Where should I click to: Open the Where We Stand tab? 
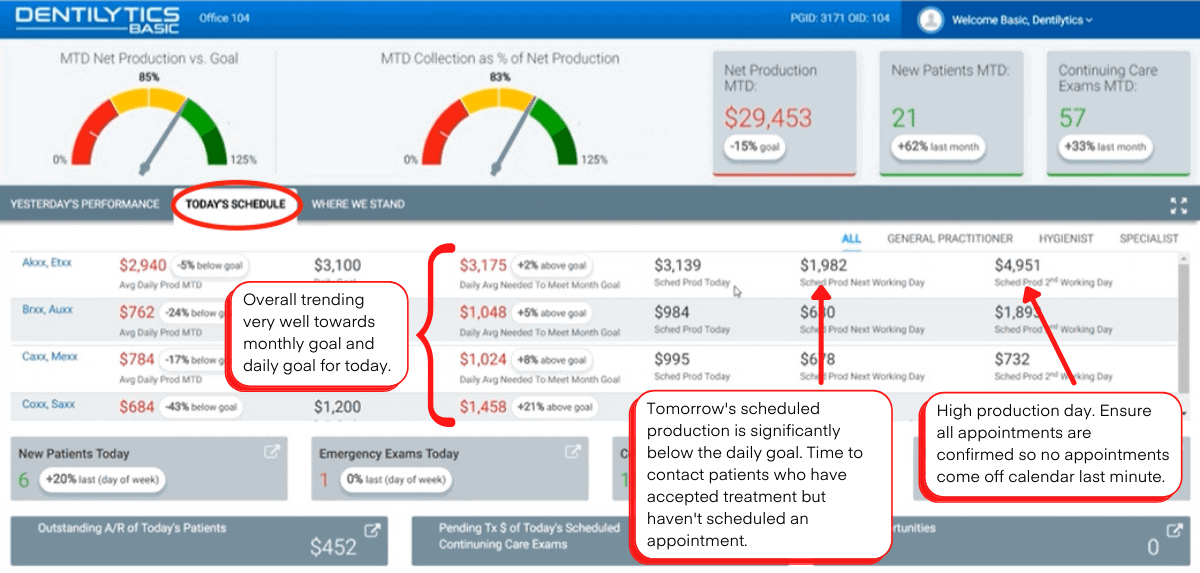coord(358,204)
